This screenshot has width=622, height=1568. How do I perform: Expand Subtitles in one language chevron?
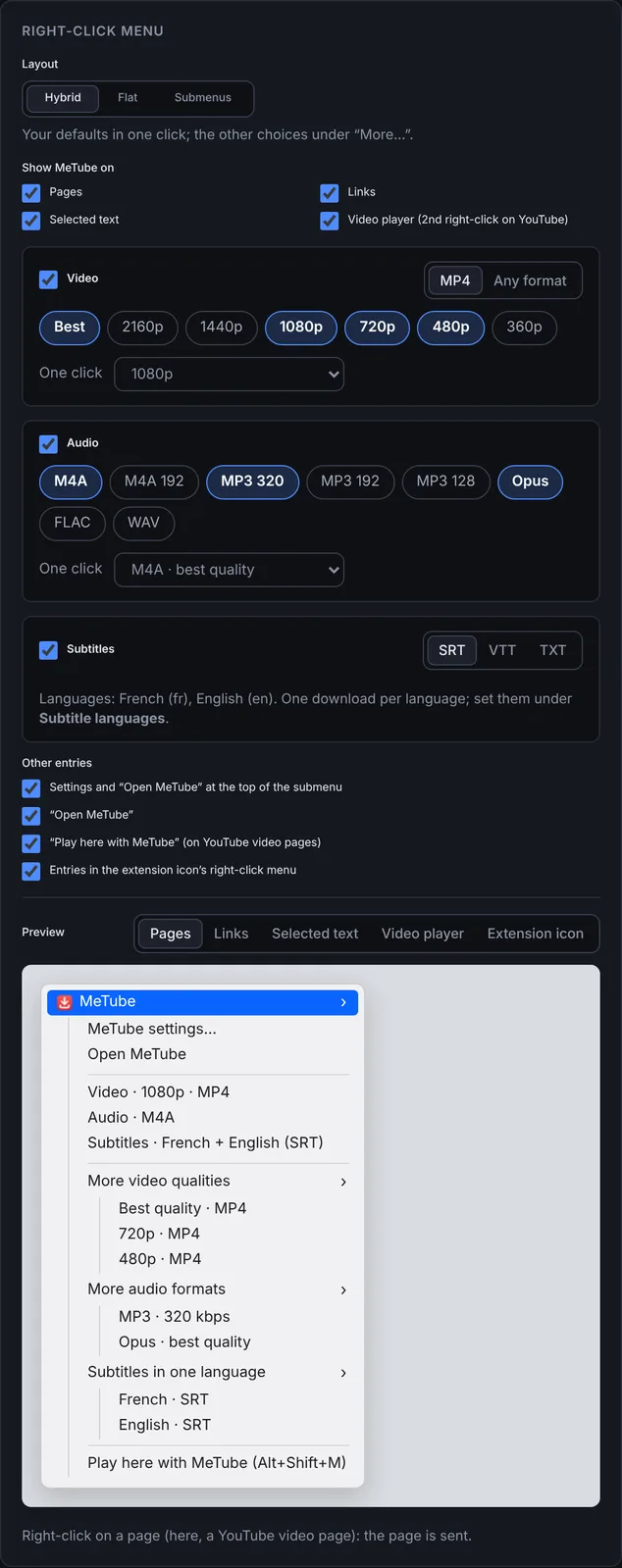point(343,1374)
